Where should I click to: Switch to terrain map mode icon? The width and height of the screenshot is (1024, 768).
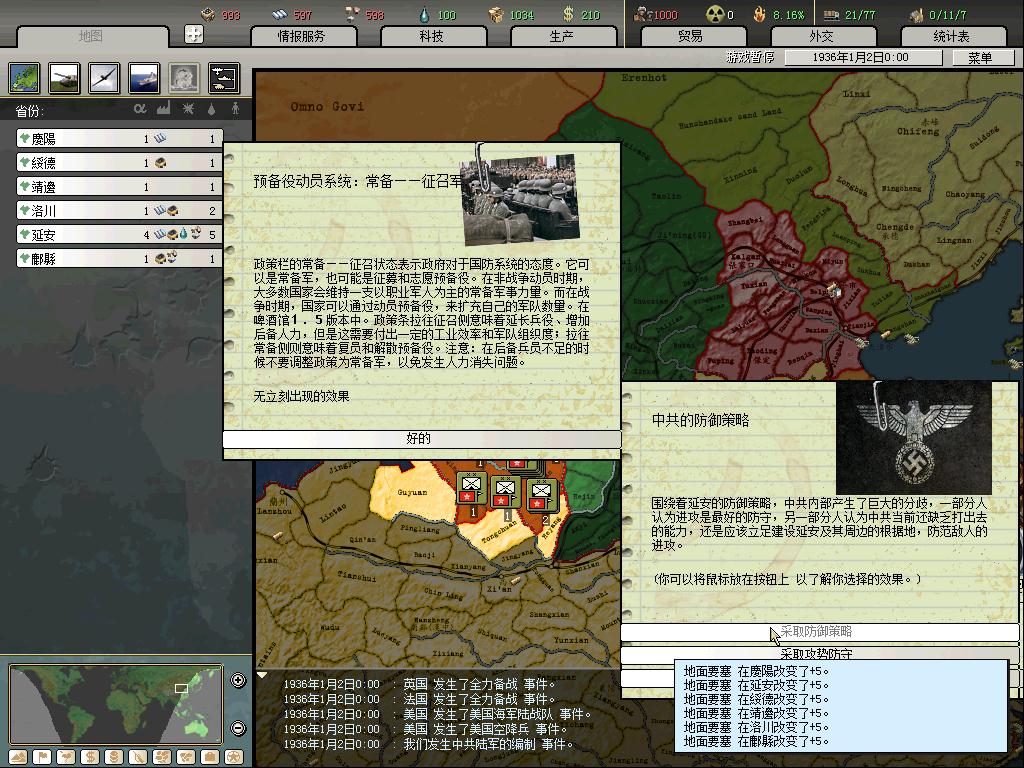18,756
